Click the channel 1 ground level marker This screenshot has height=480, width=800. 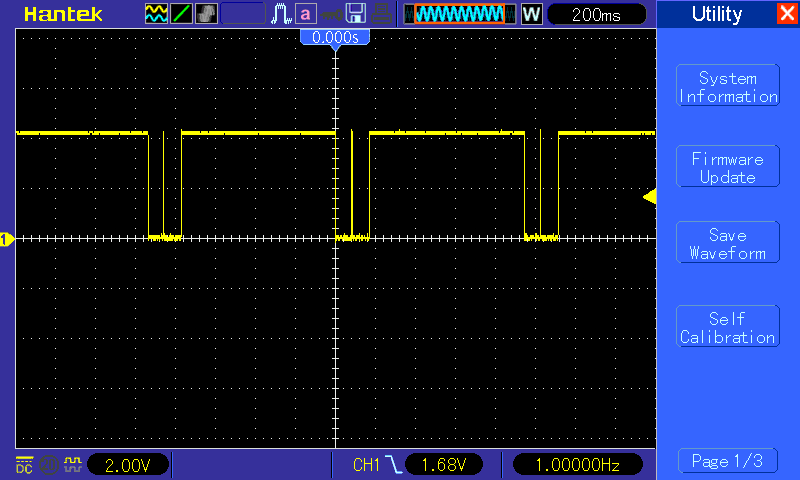(x=7, y=239)
